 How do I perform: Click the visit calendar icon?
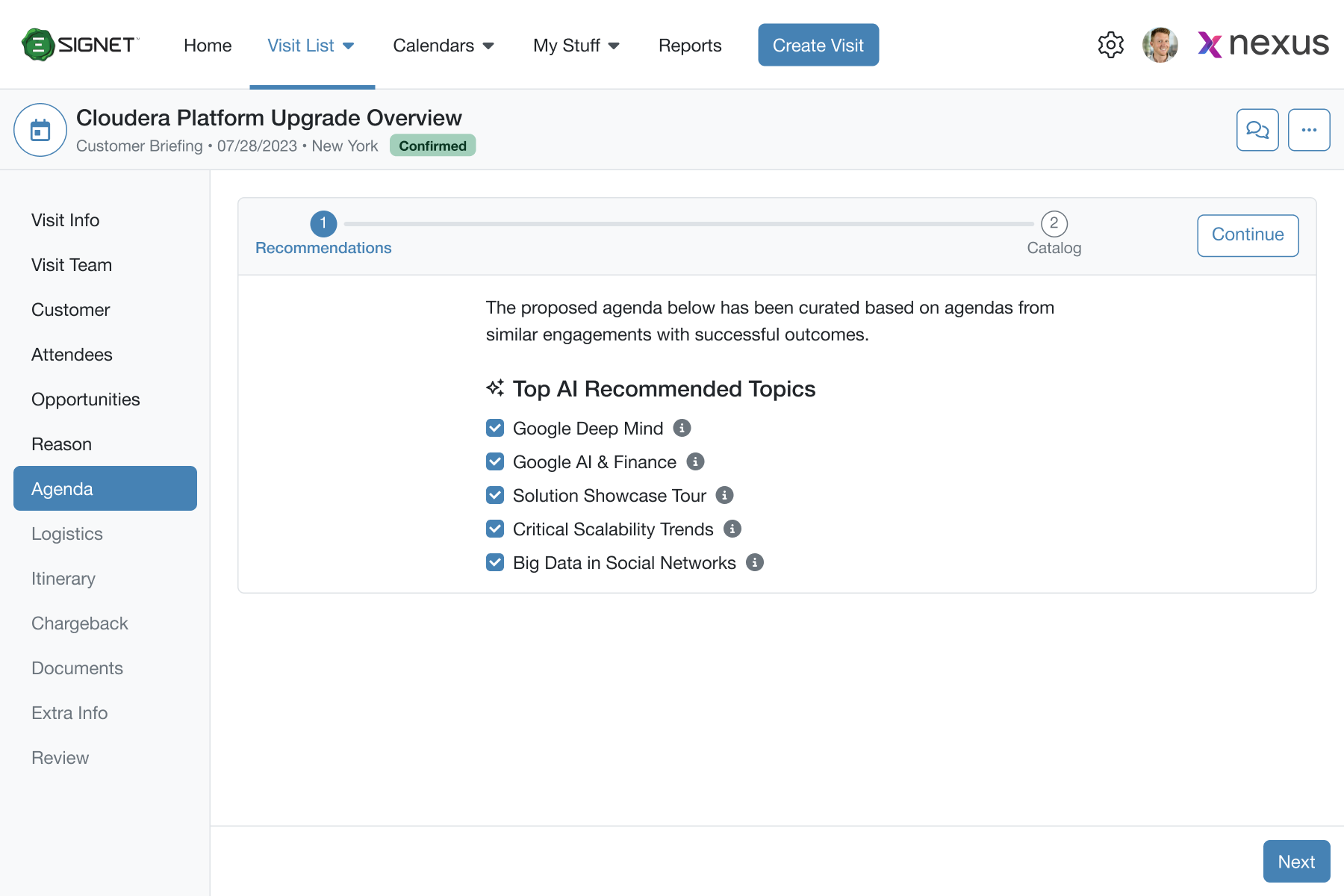[40, 130]
